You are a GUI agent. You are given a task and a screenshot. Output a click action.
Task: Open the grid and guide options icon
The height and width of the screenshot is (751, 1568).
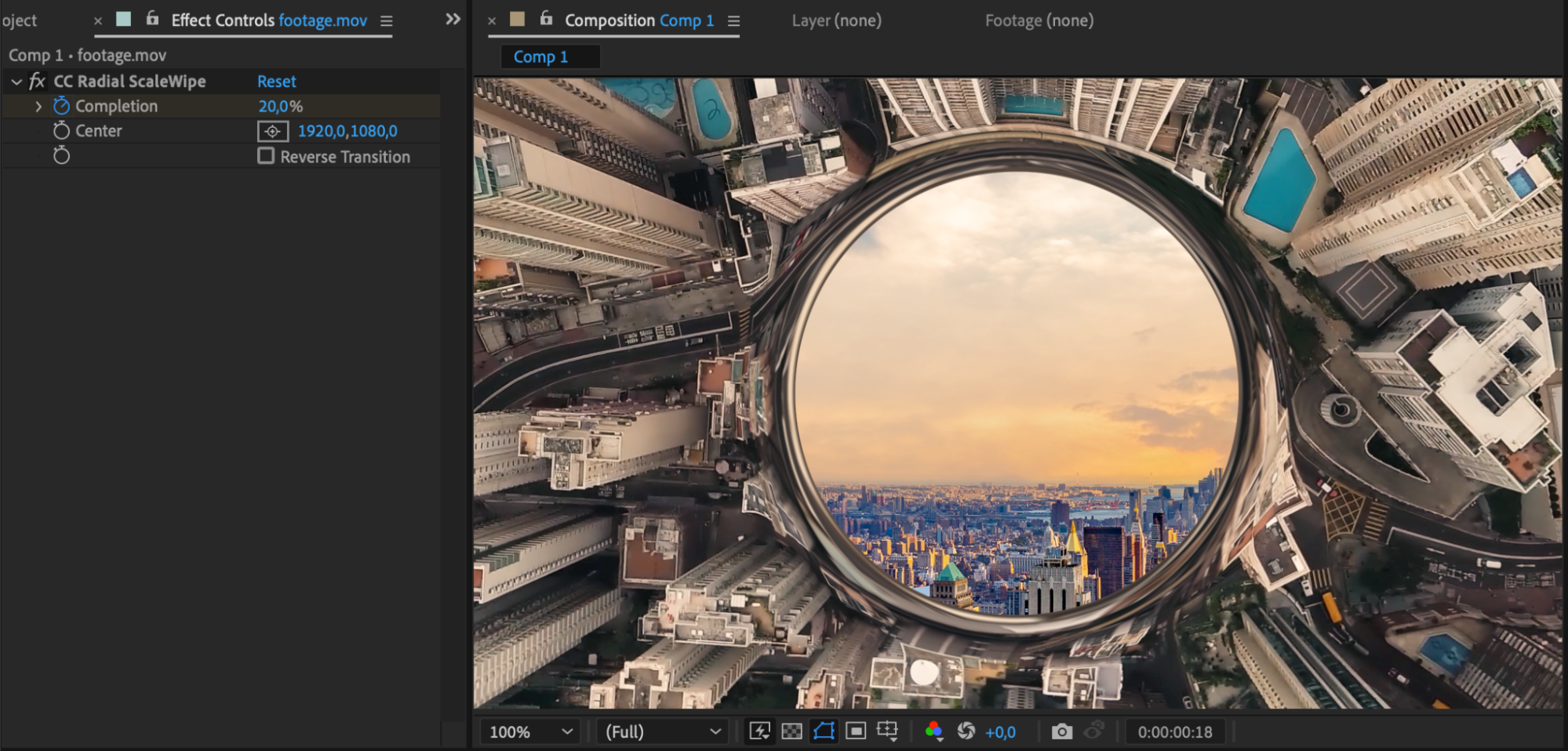pos(887,731)
